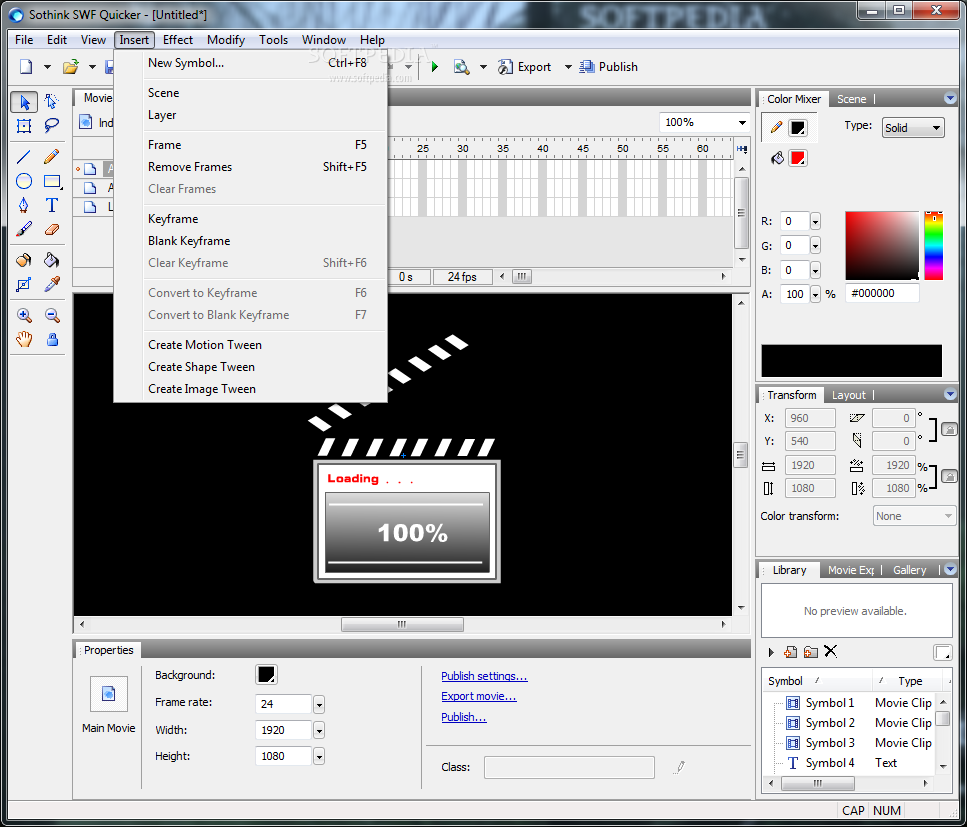This screenshot has width=967, height=827.
Task: Open the Publish settings link
Action: 484,676
